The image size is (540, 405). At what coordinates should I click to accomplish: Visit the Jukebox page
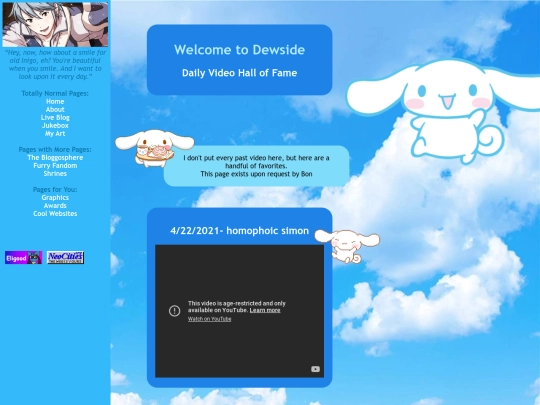(55, 125)
